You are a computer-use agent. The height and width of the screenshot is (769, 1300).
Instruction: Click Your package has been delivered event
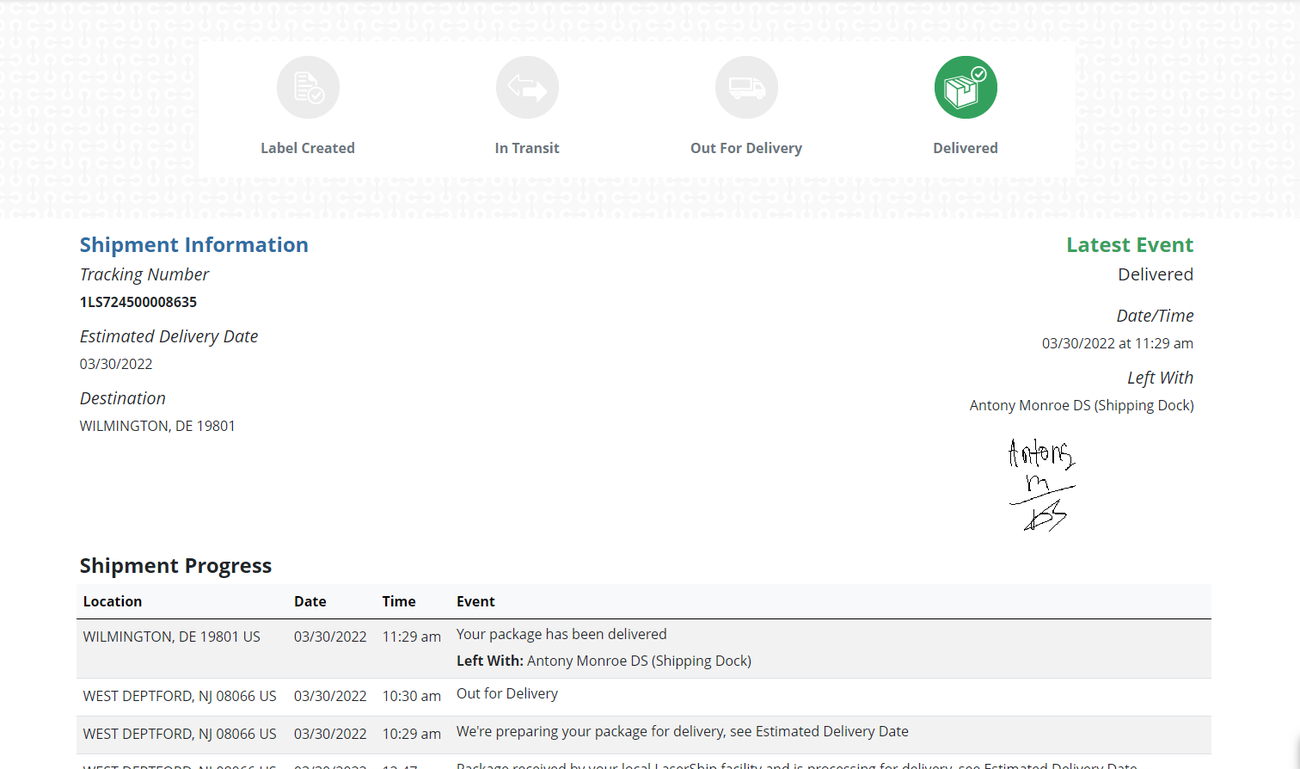pos(561,634)
